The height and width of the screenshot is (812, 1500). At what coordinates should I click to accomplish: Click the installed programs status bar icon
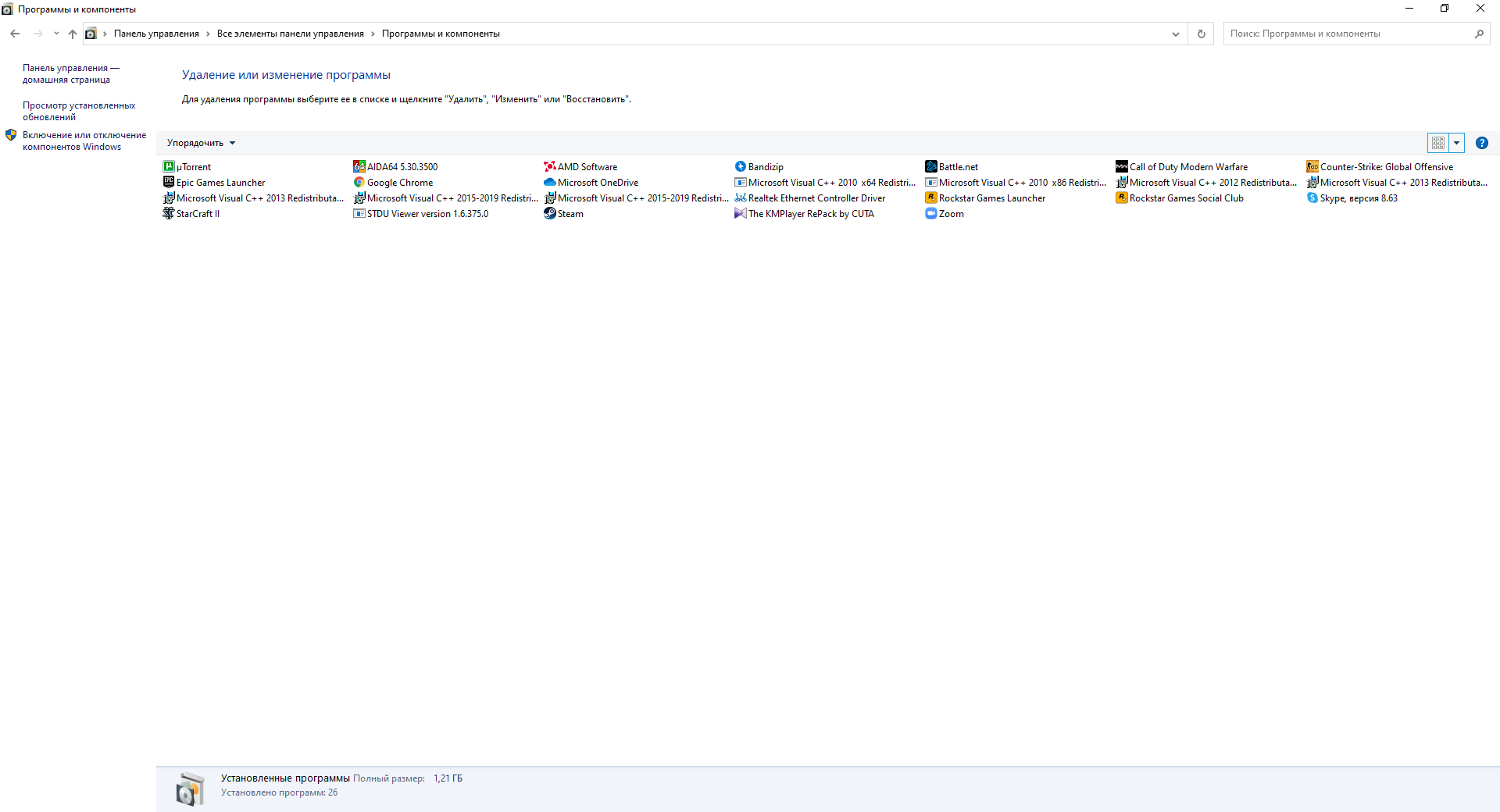click(x=190, y=789)
